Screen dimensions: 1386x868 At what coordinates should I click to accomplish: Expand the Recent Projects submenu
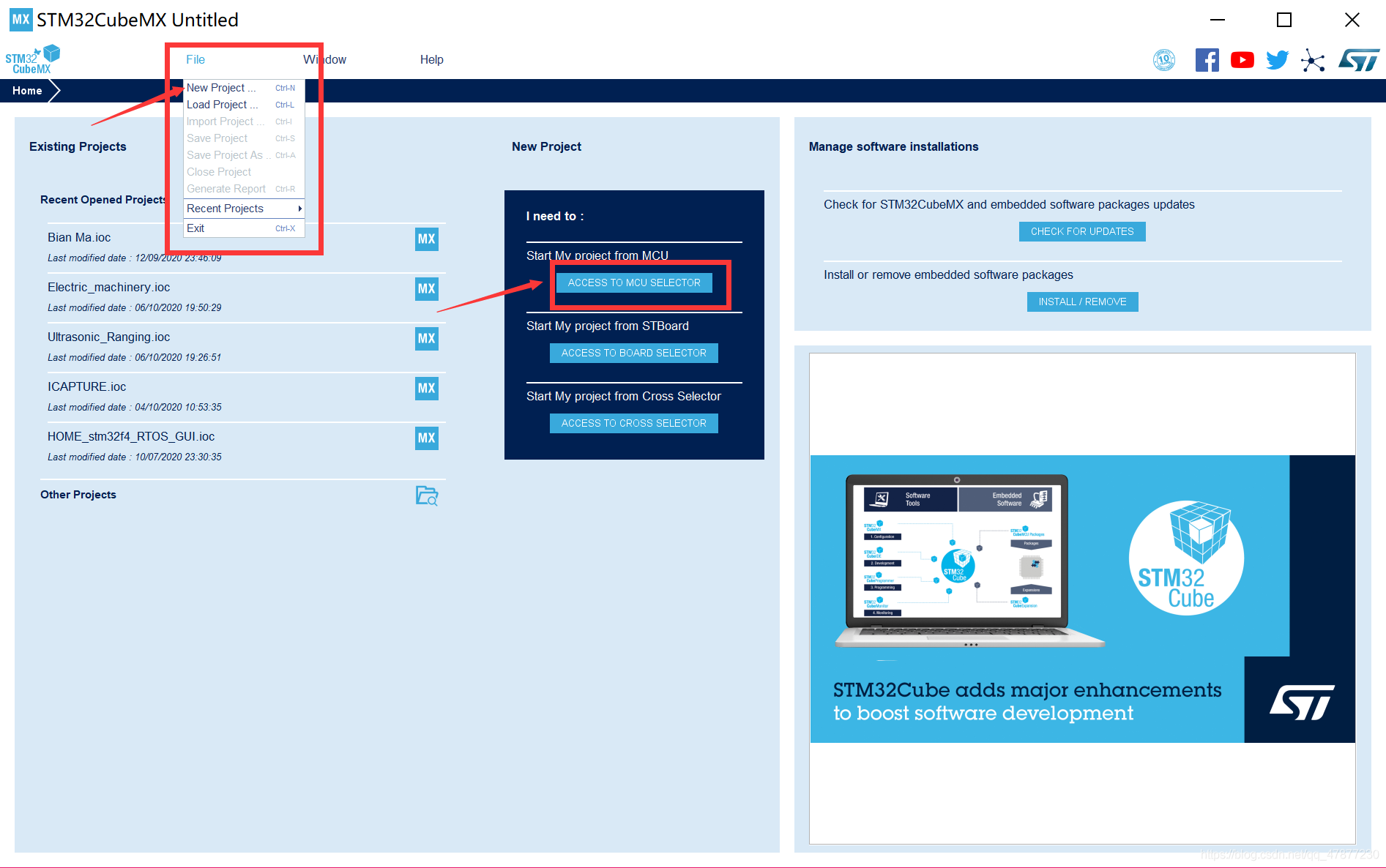[243, 209]
